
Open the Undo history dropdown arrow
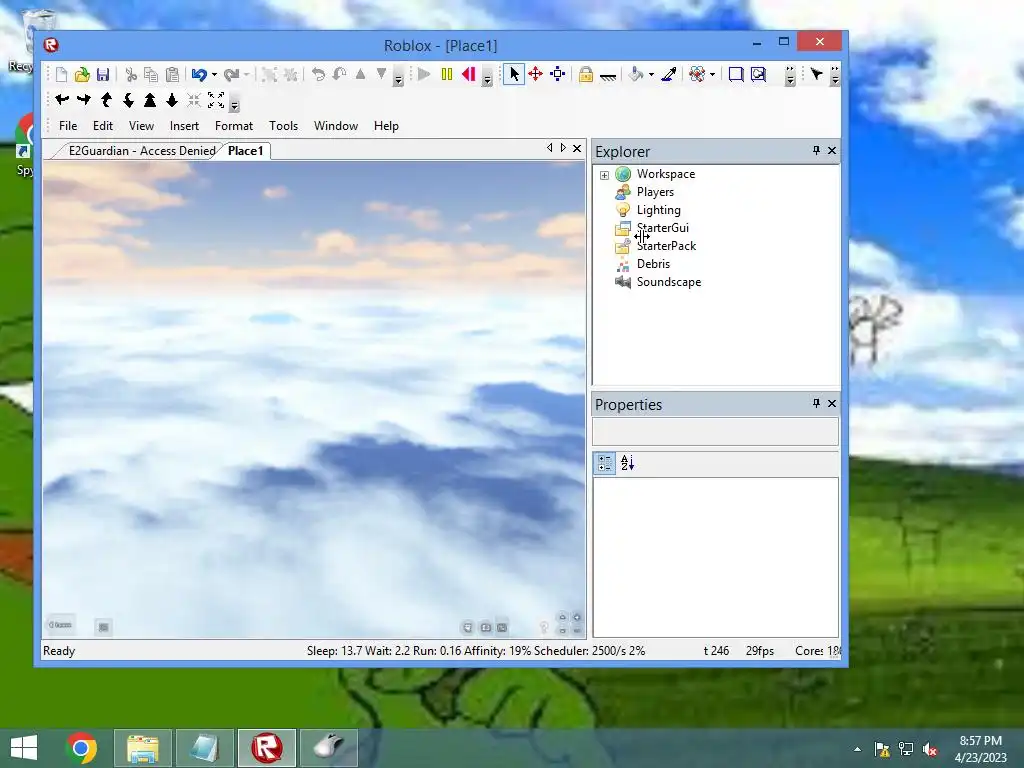[x=214, y=74]
